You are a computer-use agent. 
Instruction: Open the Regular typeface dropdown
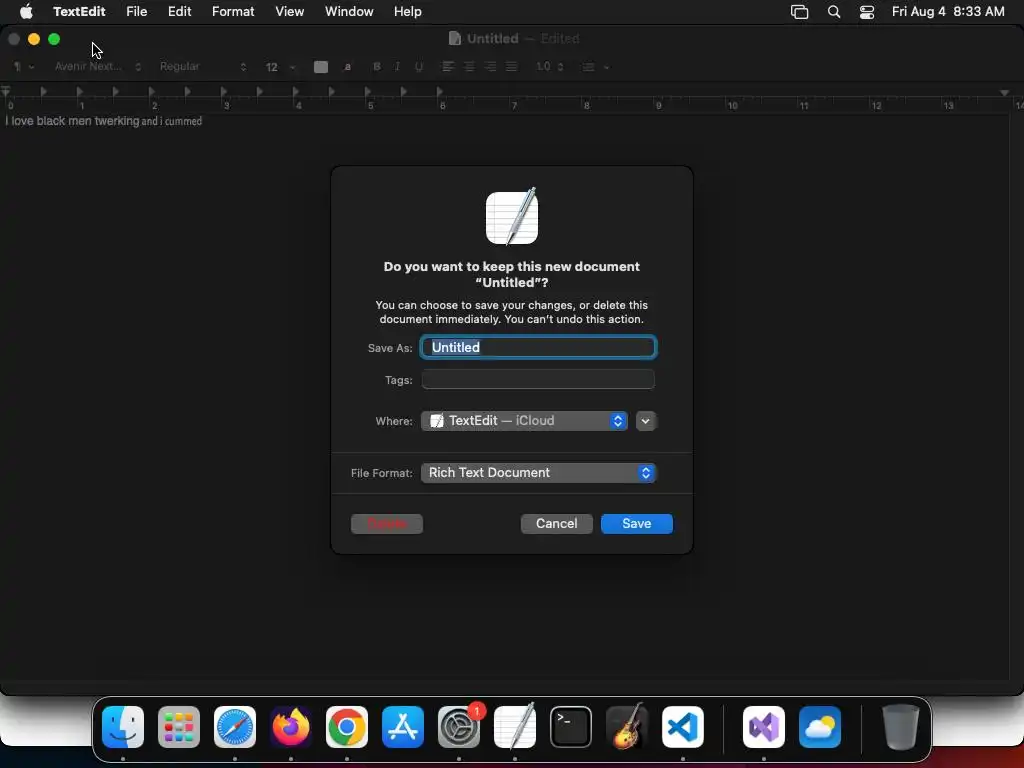pos(202,67)
